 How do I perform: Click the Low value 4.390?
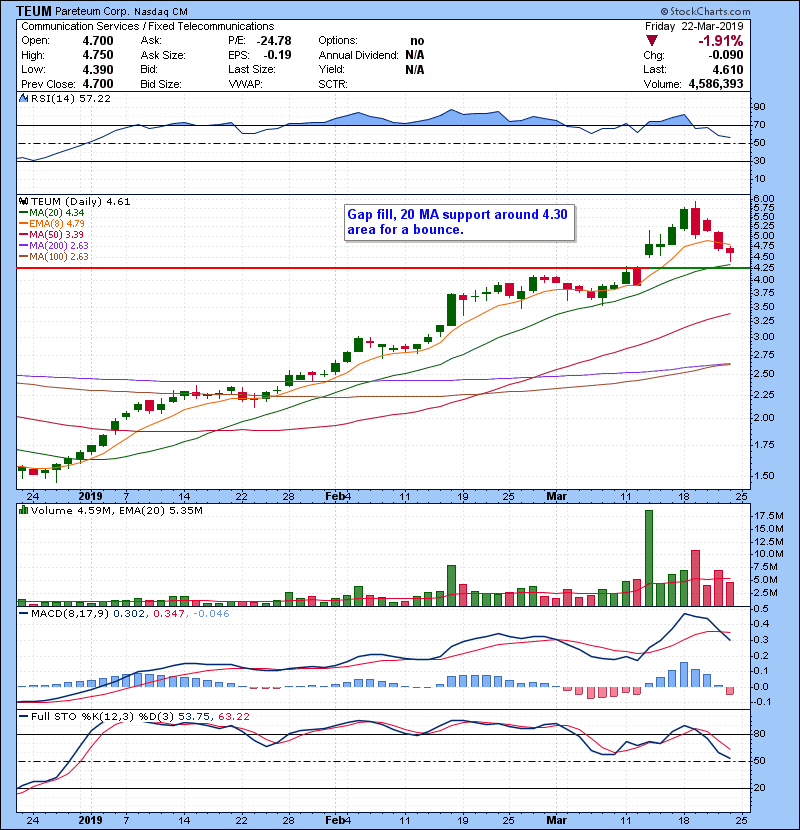(x=98, y=69)
